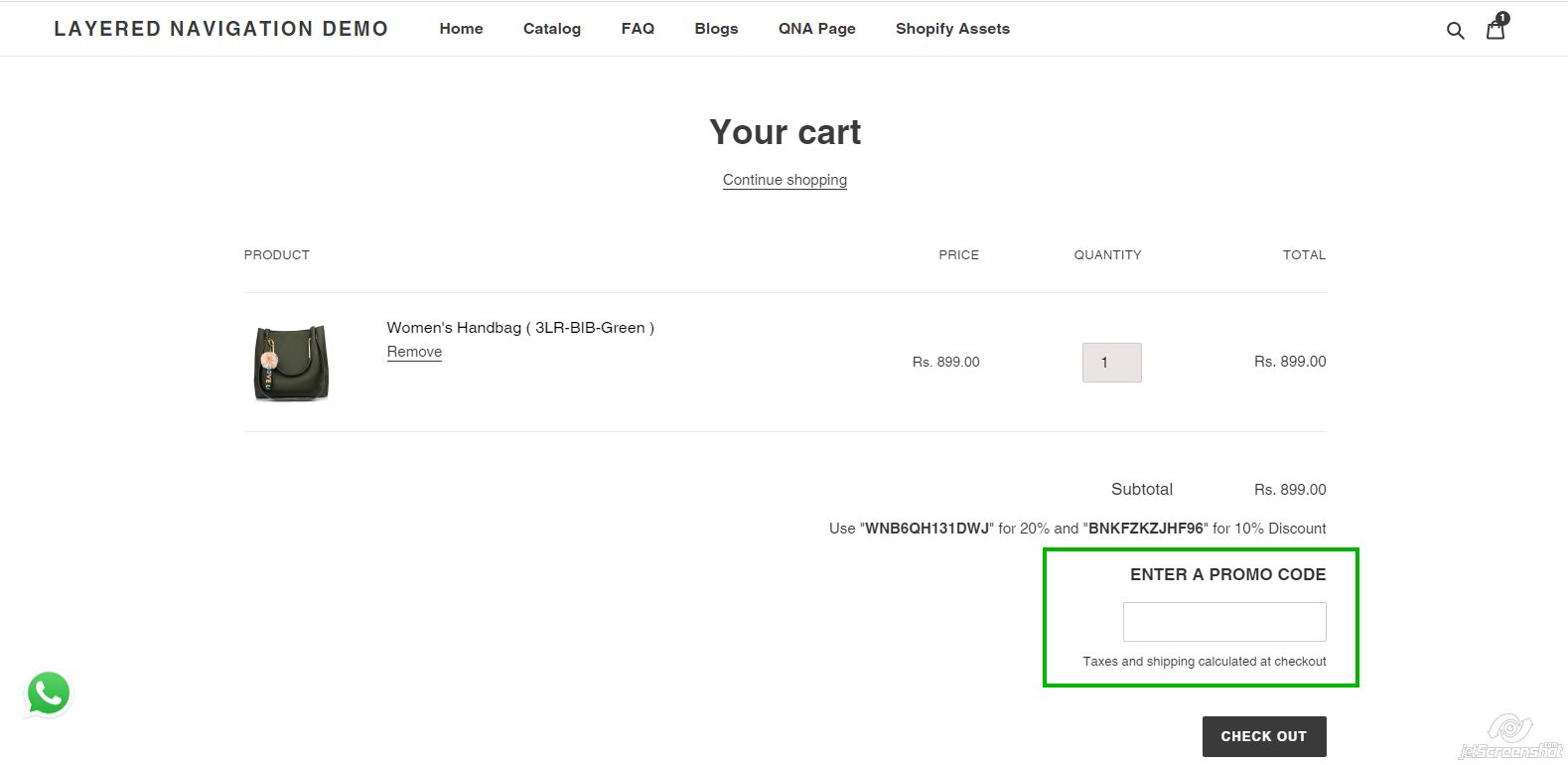Open the WhatsApp chat bubble
The height and width of the screenshot is (765, 1568).
tap(48, 693)
